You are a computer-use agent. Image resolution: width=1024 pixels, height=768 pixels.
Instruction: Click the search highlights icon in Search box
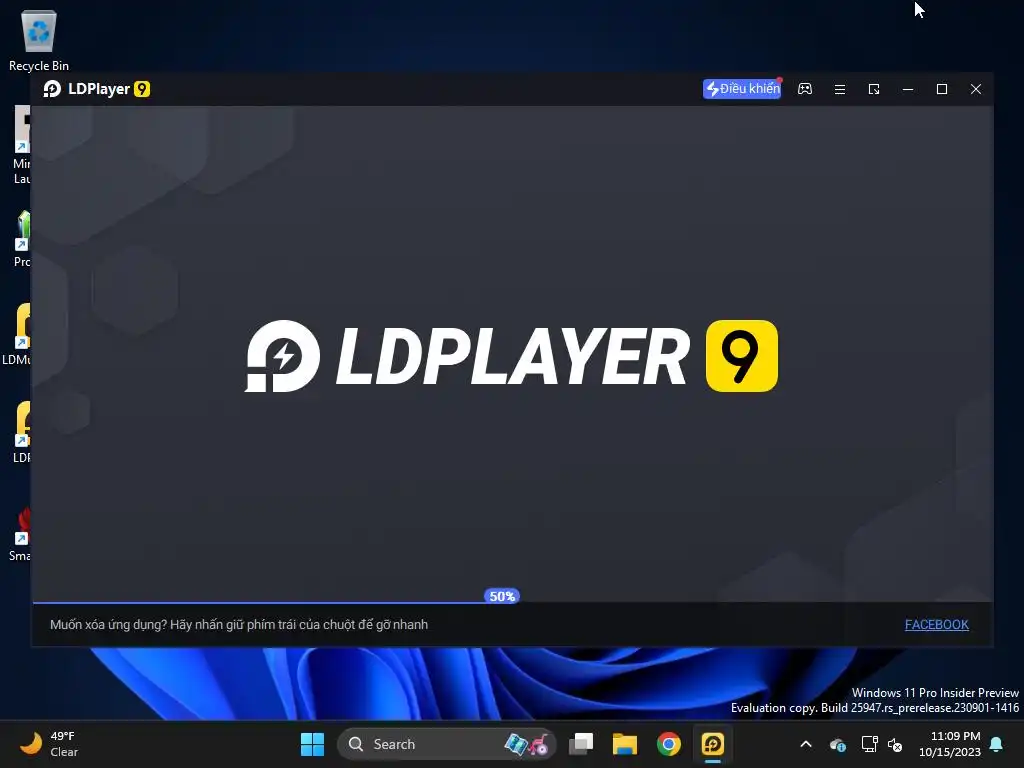coord(526,744)
